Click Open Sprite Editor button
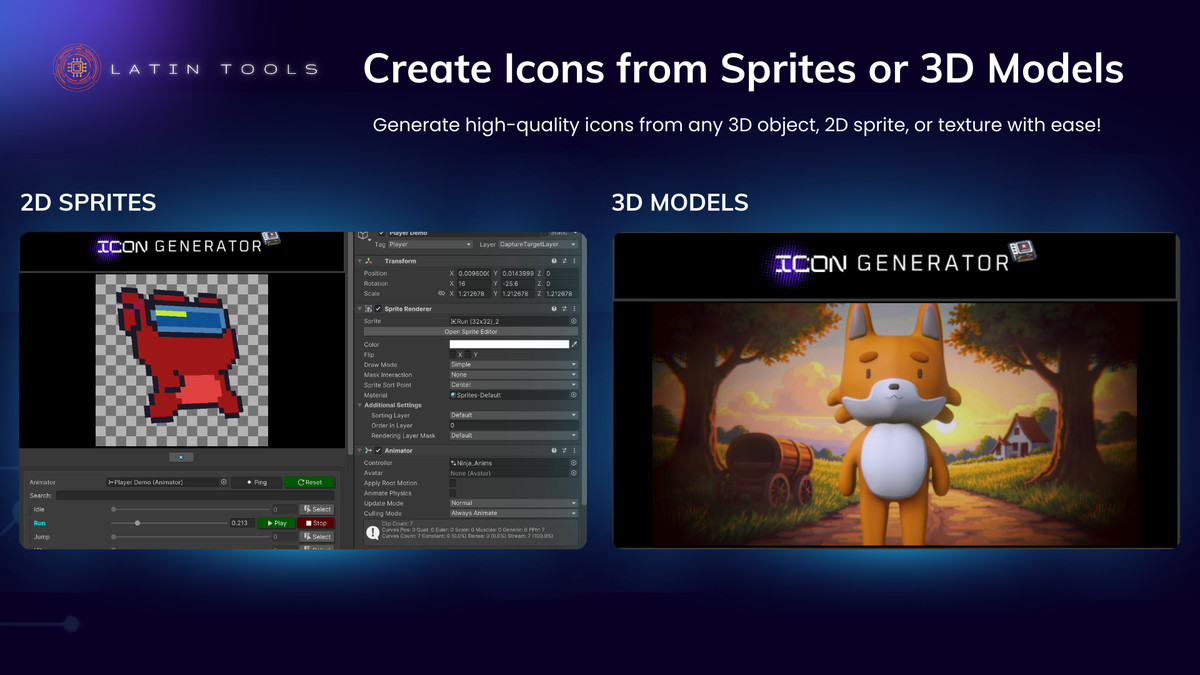The width and height of the screenshot is (1200, 675). coord(471,331)
